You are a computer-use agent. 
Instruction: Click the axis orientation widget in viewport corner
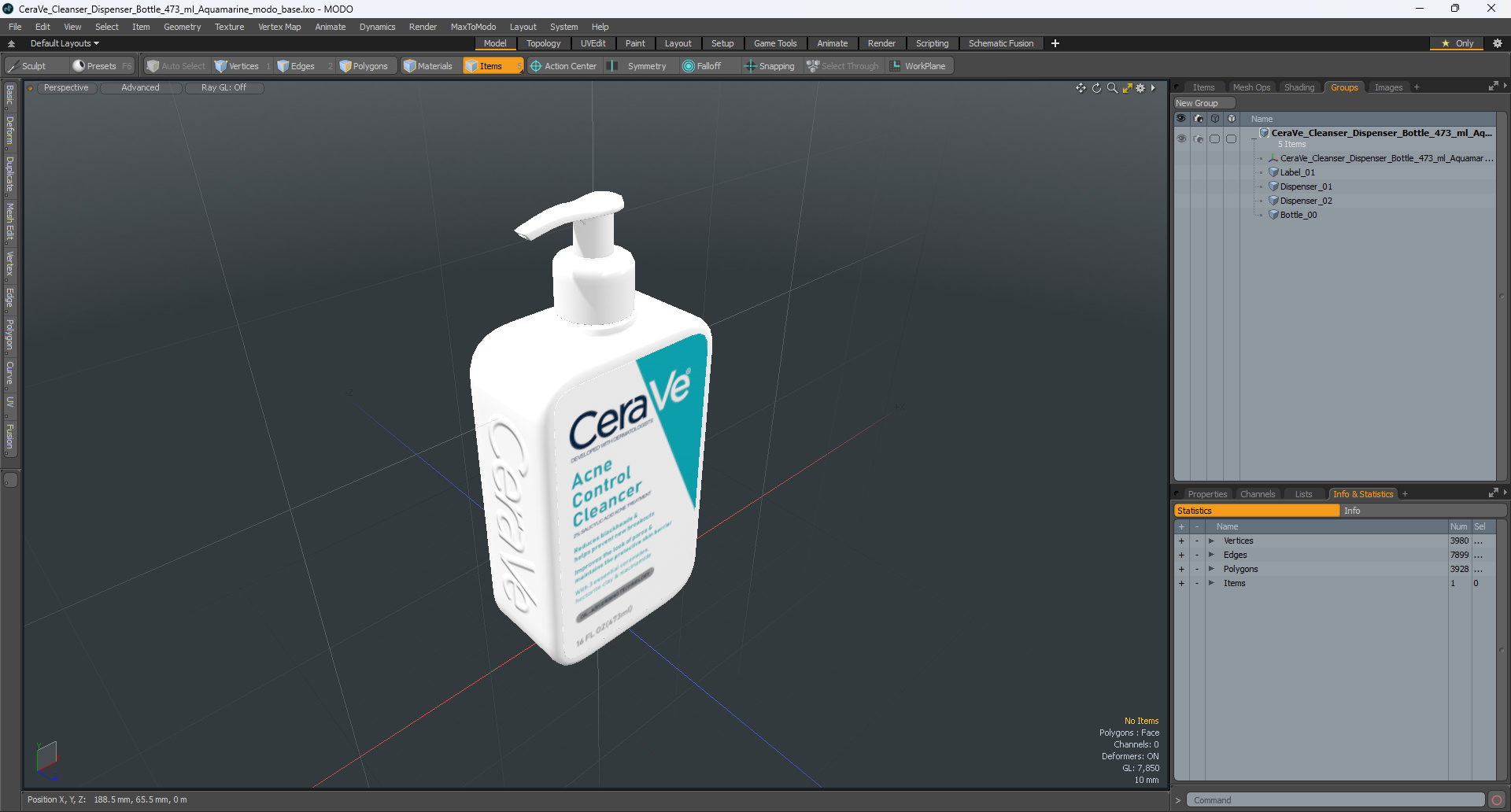pos(47,760)
